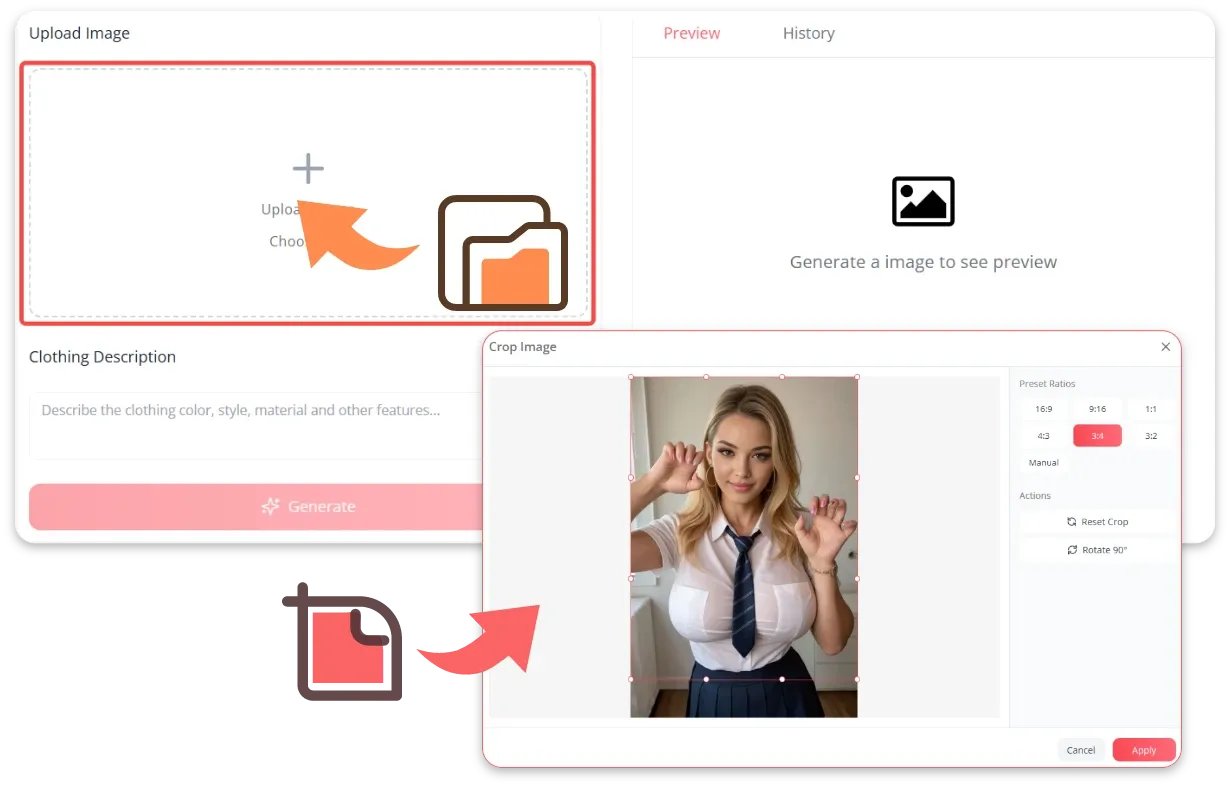Click the sparkle icon on the Generate button
1230x787 pixels.
pos(270,507)
